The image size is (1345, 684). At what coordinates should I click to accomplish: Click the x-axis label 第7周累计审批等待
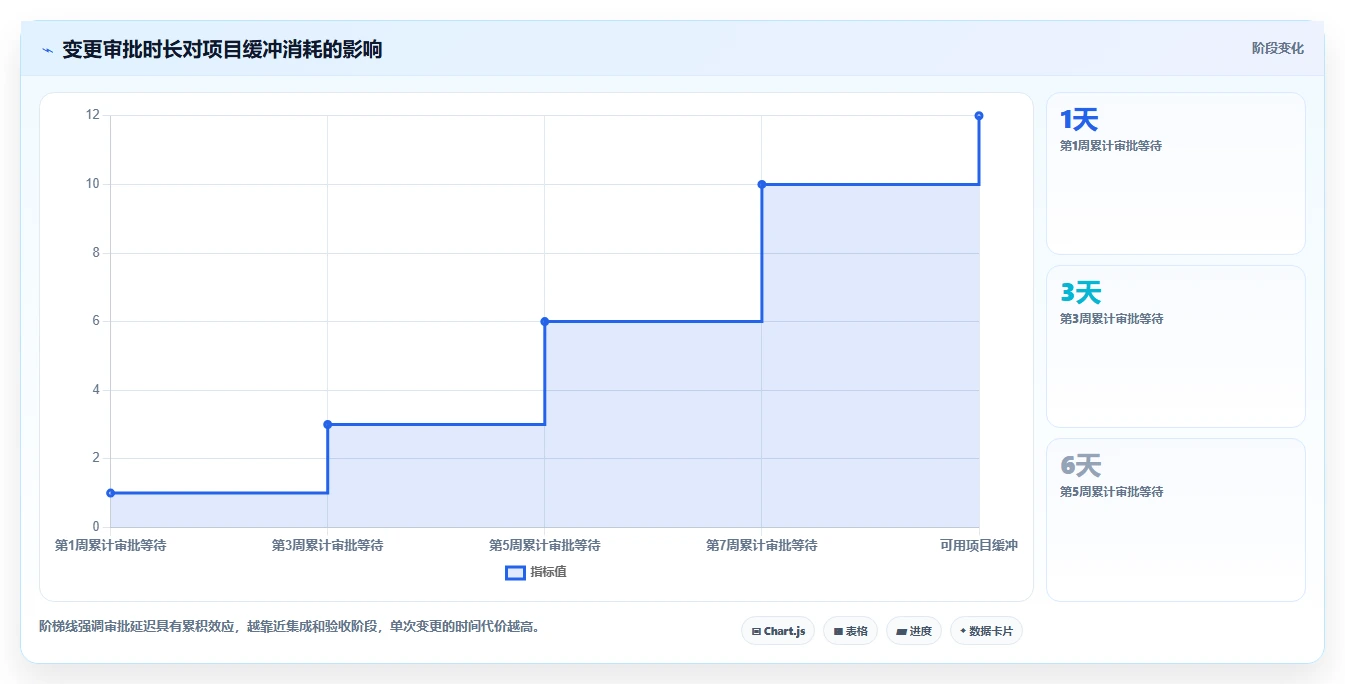tap(762, 546)
